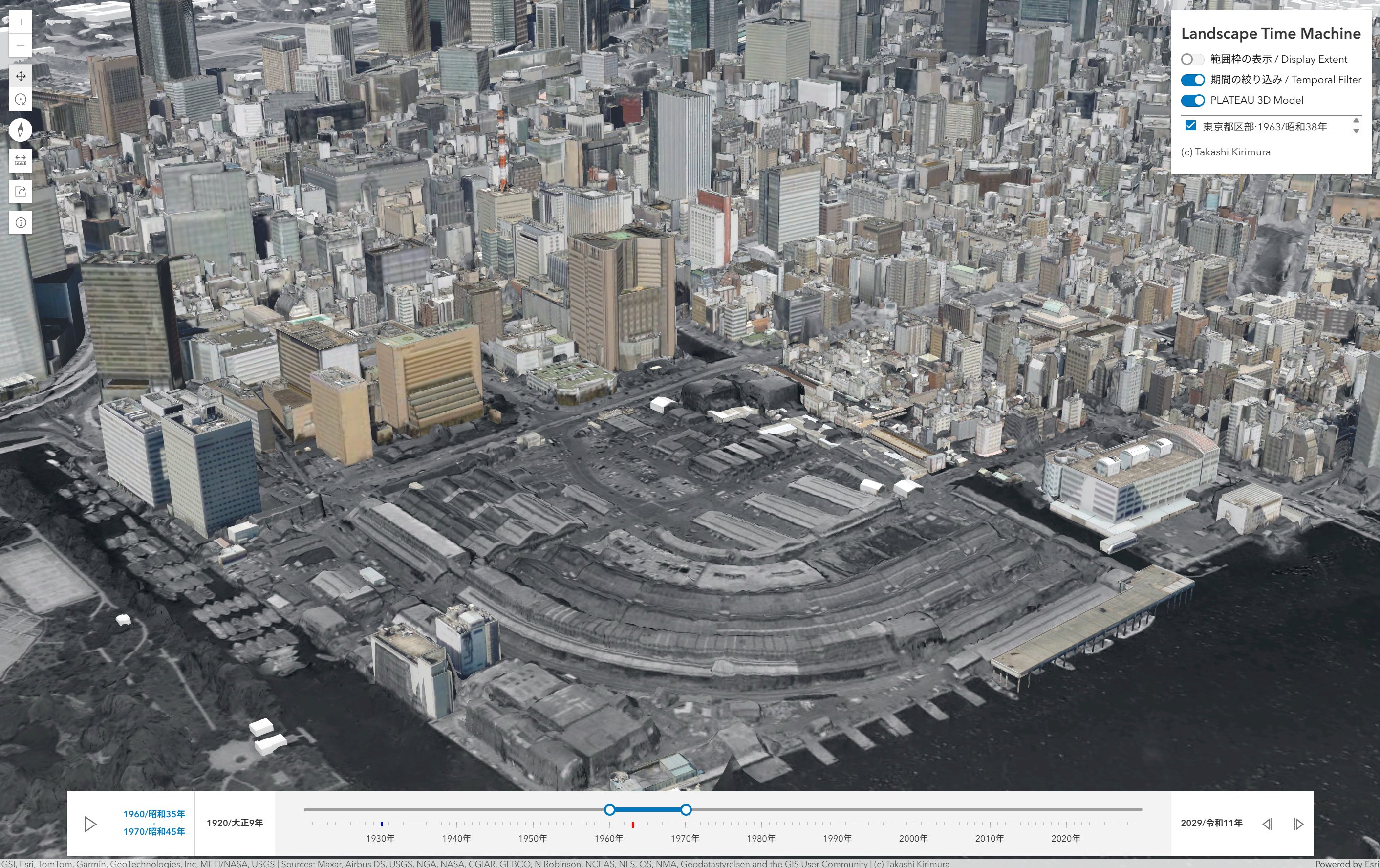Click the 1990年 timeline label
Viewport: 1380px width, 868px height.
point(837,838)
